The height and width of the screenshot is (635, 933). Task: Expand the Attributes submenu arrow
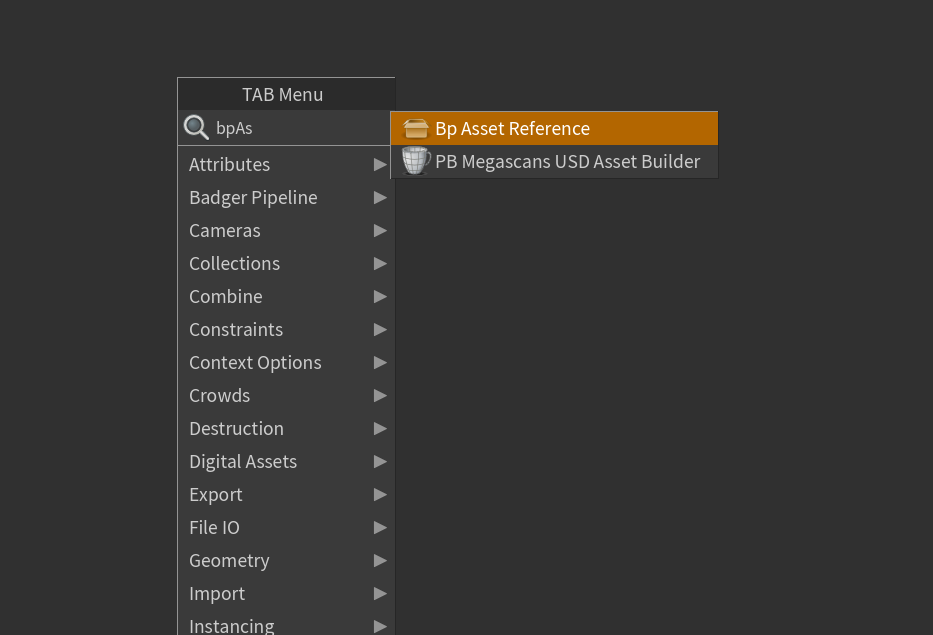click(x=380, y=164)
